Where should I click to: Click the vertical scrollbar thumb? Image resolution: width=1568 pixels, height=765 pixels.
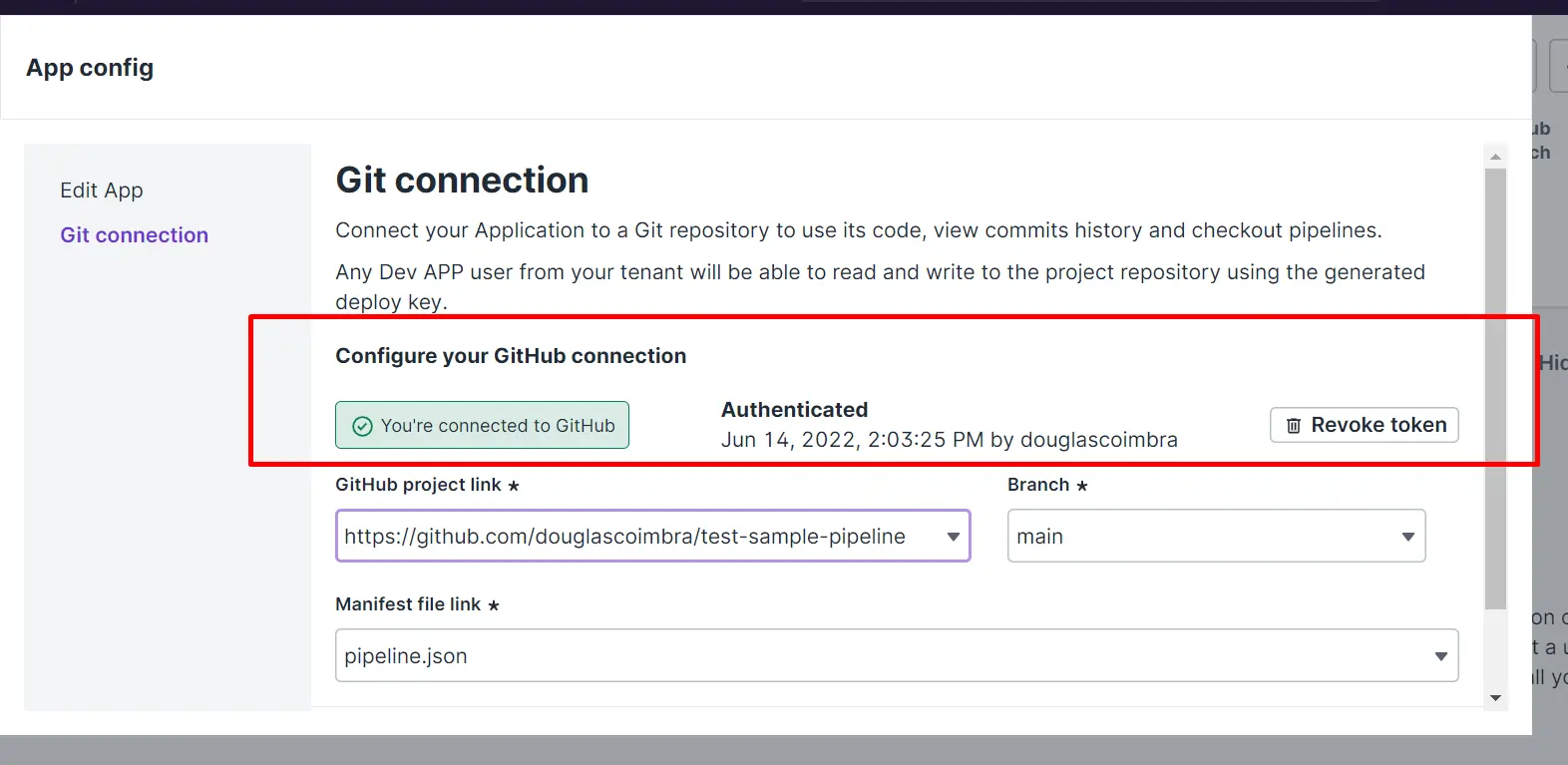[1495, 389]
